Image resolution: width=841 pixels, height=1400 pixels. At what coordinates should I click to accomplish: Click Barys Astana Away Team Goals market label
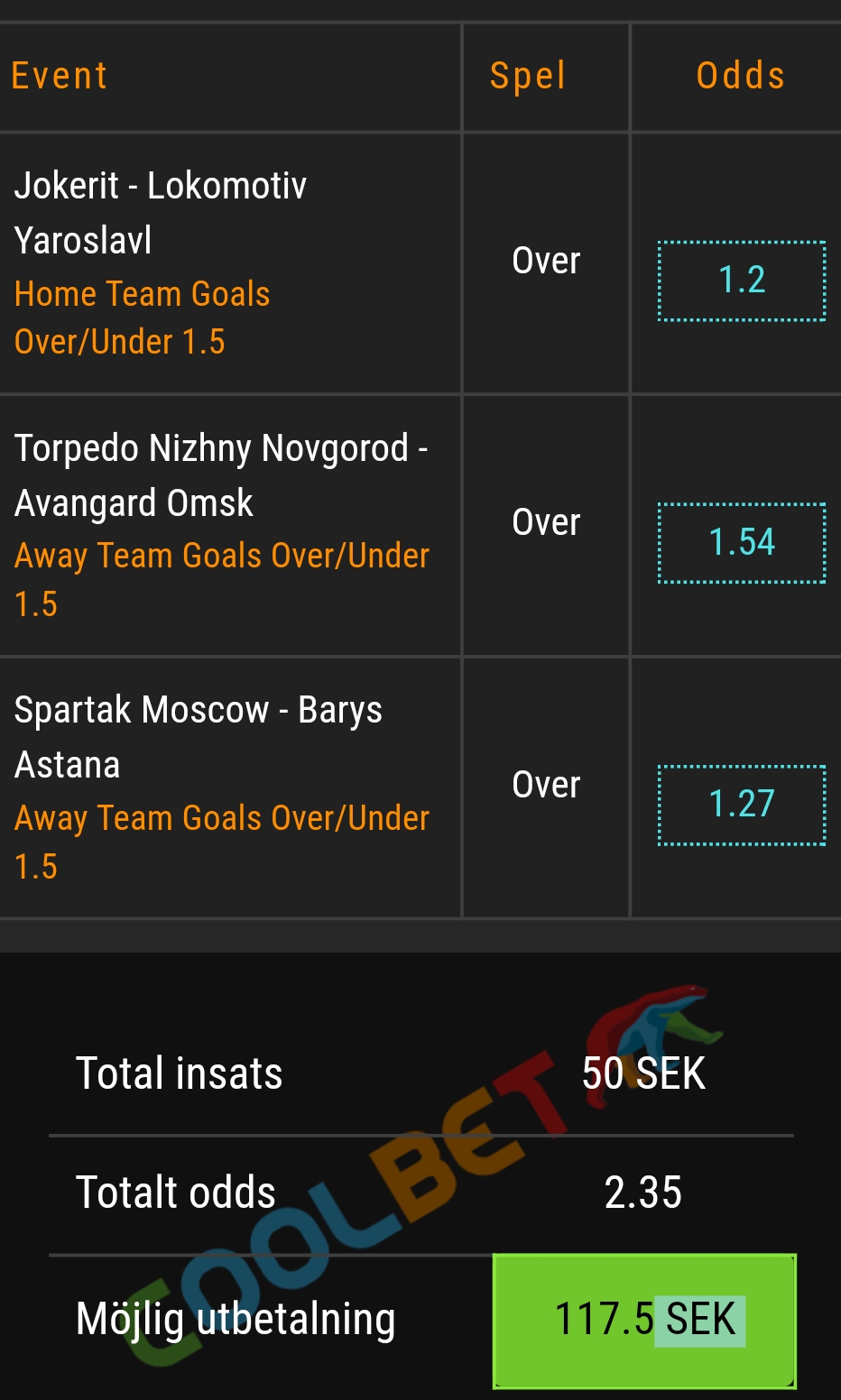click(x=222, y=842)
